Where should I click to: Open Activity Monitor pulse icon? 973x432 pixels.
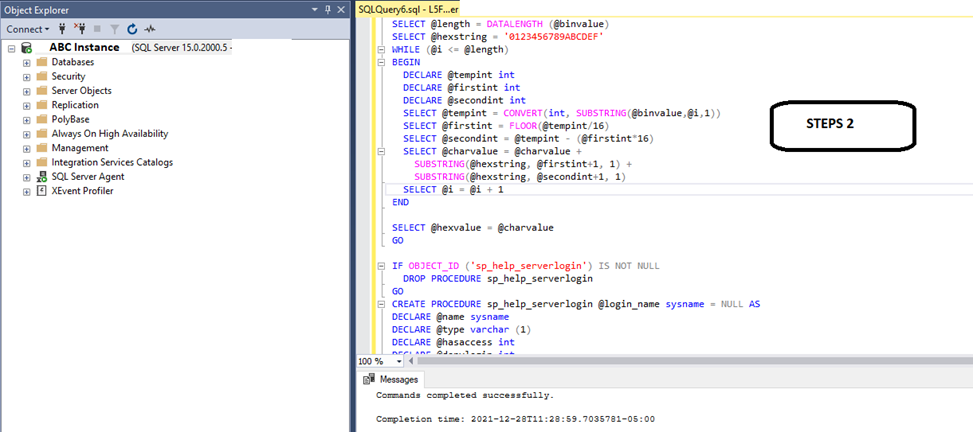(x=150, y=29)
